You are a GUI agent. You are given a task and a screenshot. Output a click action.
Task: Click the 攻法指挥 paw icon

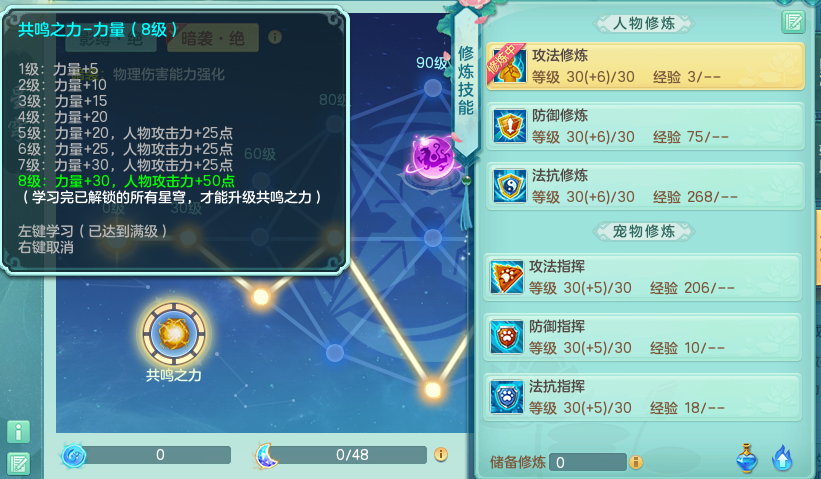(x=506, y=277)
